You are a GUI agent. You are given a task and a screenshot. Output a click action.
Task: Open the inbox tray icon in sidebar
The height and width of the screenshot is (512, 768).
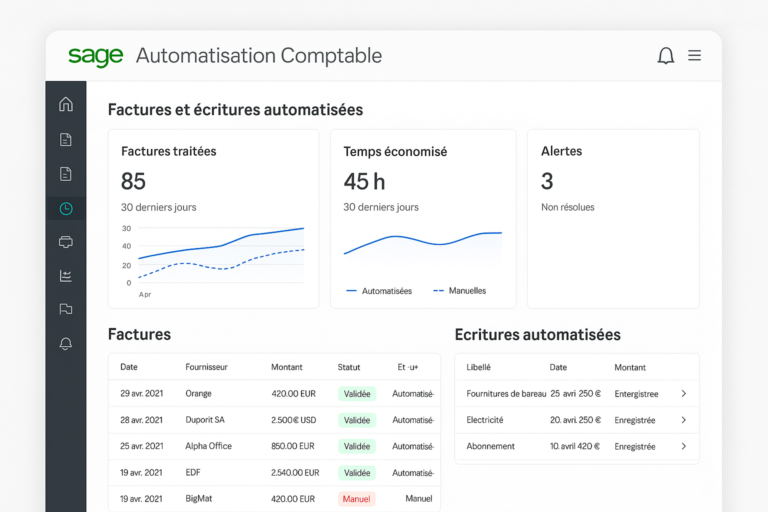66,242
